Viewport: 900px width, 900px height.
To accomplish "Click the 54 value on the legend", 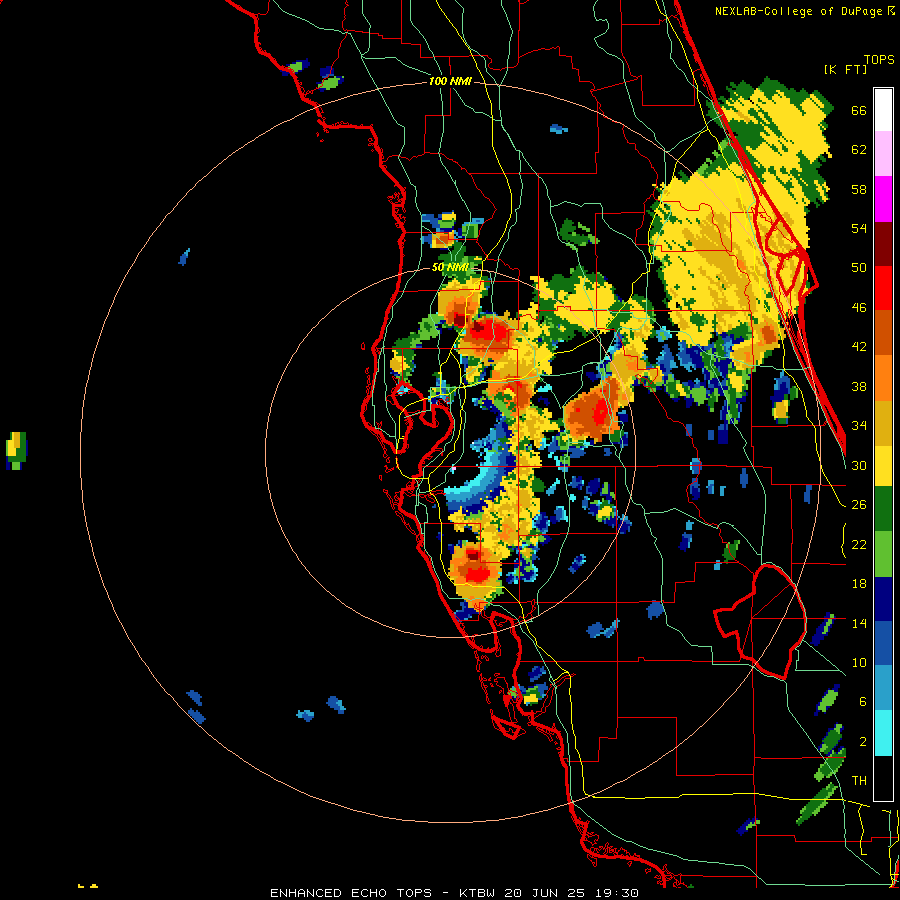I will tap(859, 228).
